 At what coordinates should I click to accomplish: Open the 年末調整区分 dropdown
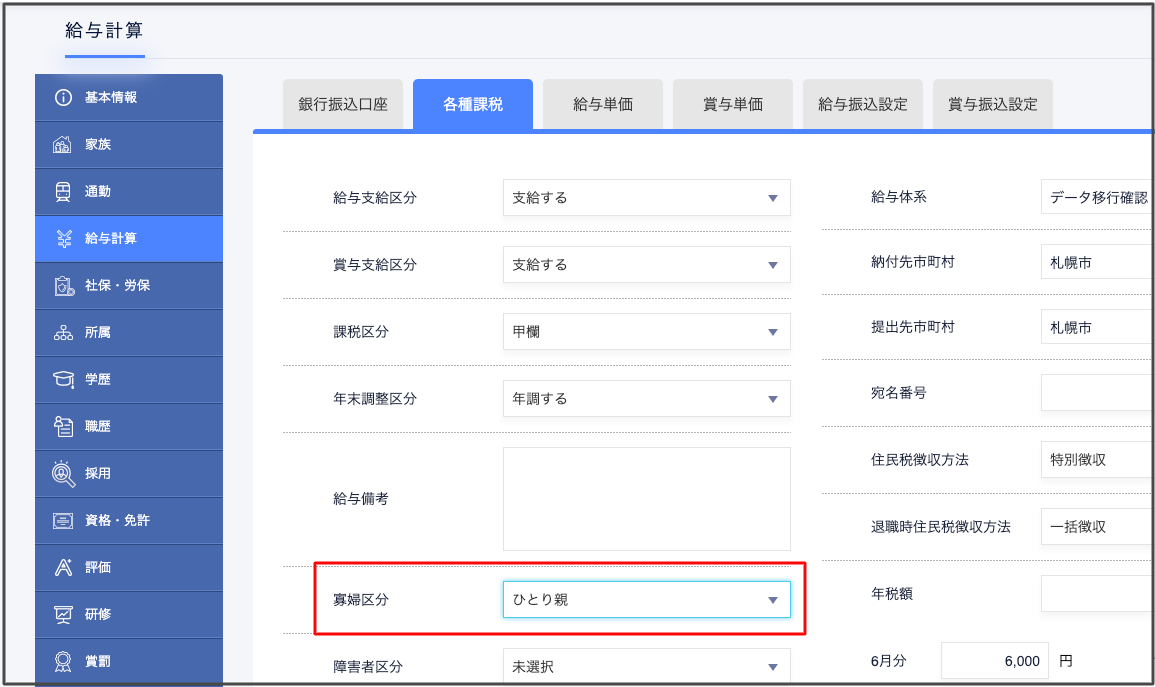pos(646,399)
